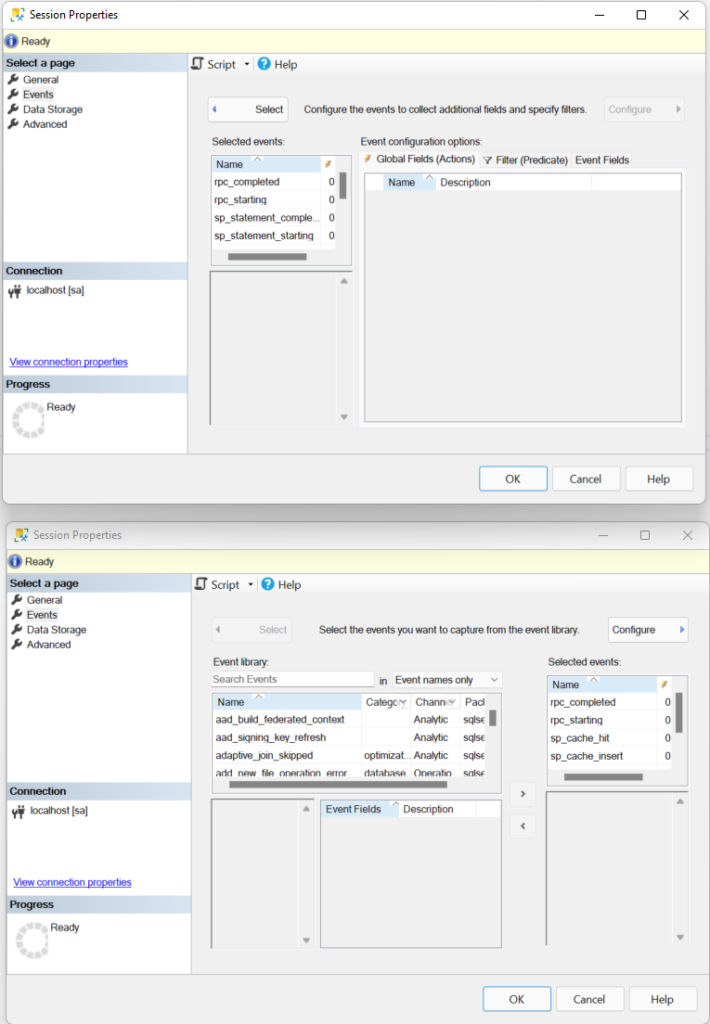Click Description column header in bottom window

tap(438, 809)
